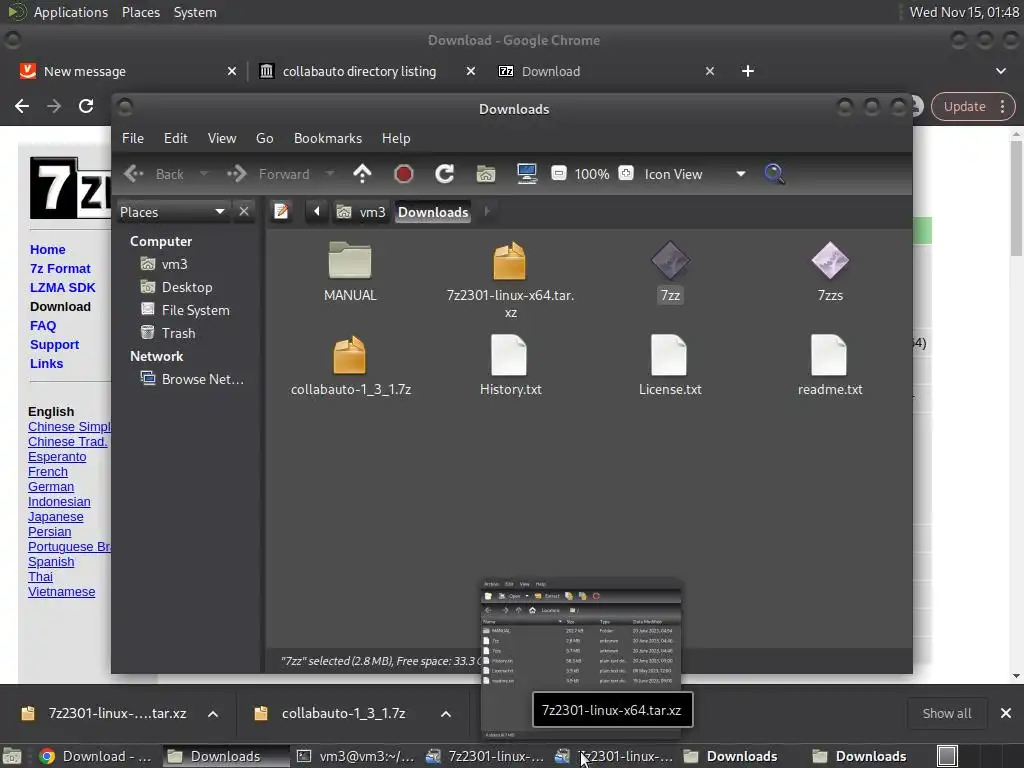Select the 7z2301-linux-x64.tar.xz archive icon

(509, 261)
